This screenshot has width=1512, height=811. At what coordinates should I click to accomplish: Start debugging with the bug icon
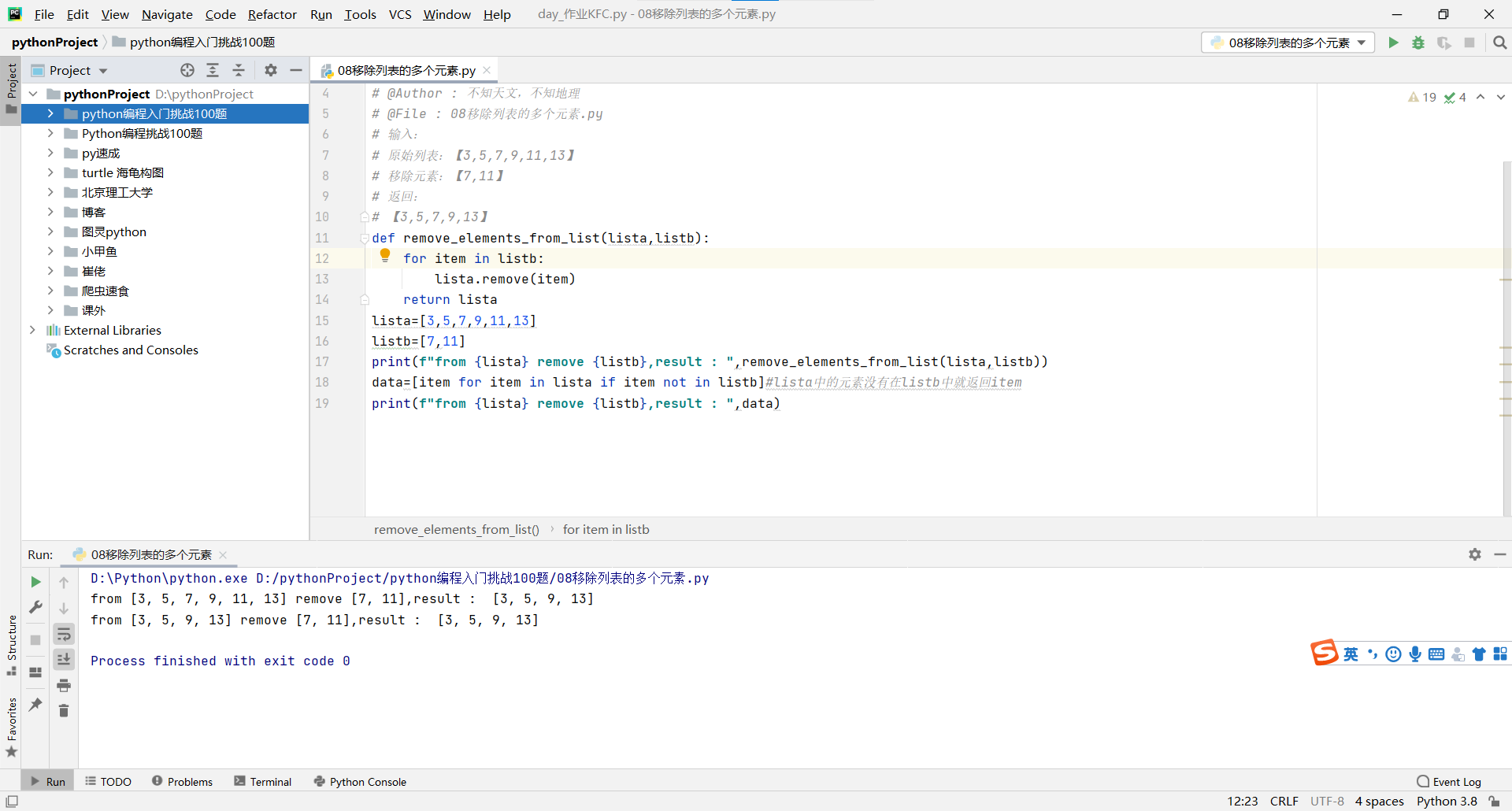pyautogui.click(x=1418, y=43)
